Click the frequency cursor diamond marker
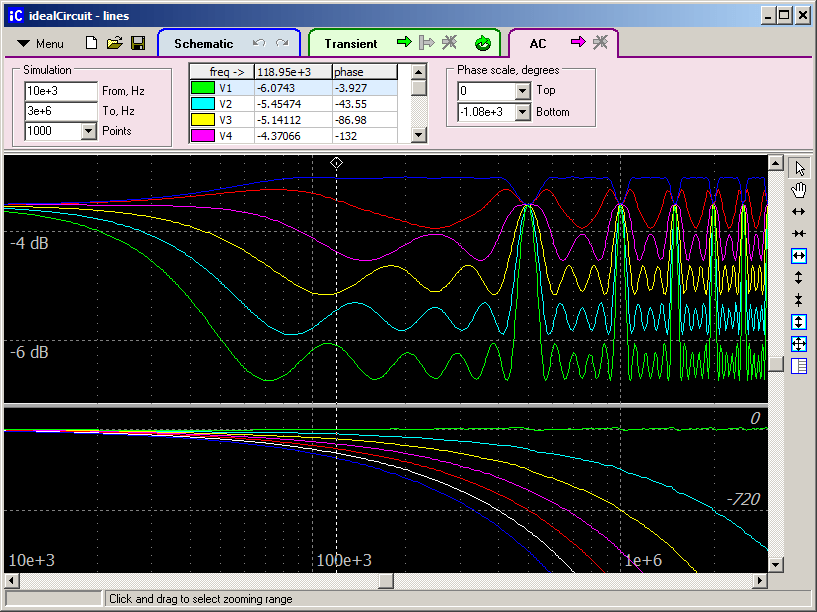 pyautogui.click(x=337, y=161)
